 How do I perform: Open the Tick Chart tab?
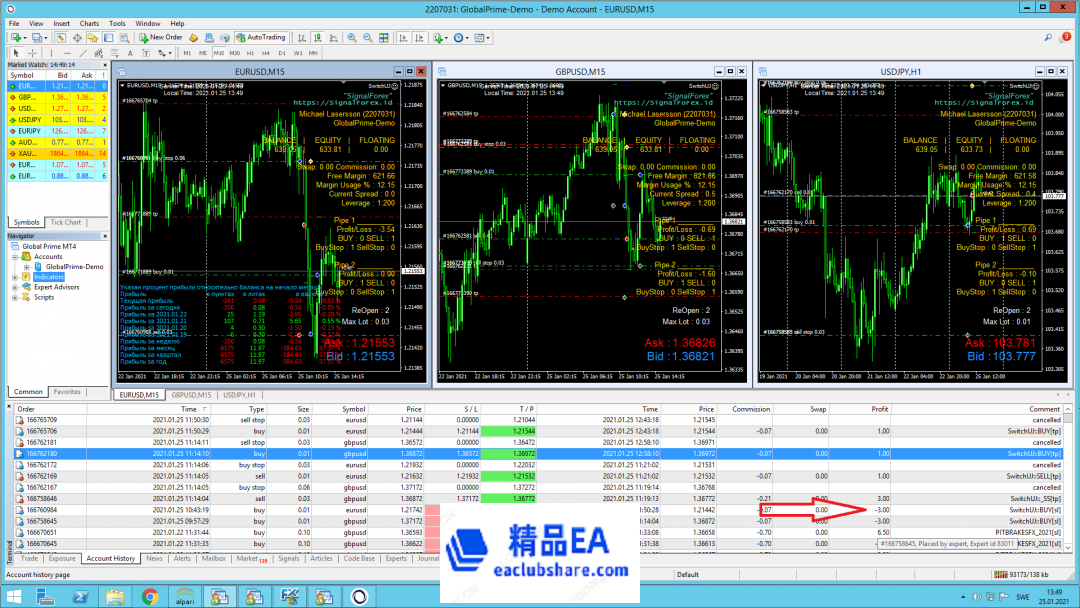pos(66,223)
